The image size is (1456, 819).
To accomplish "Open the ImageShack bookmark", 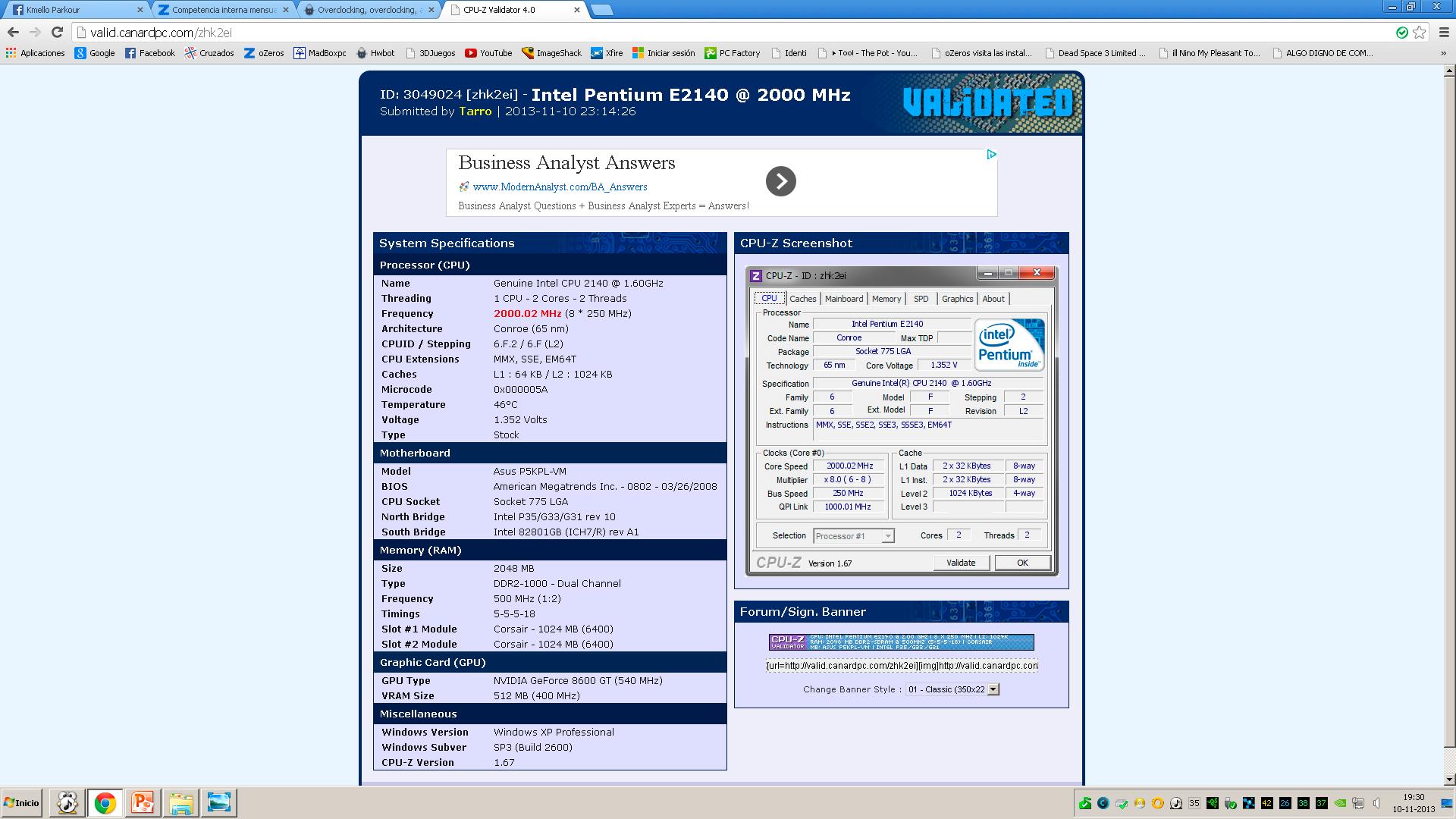I will (x=551, y=53).
